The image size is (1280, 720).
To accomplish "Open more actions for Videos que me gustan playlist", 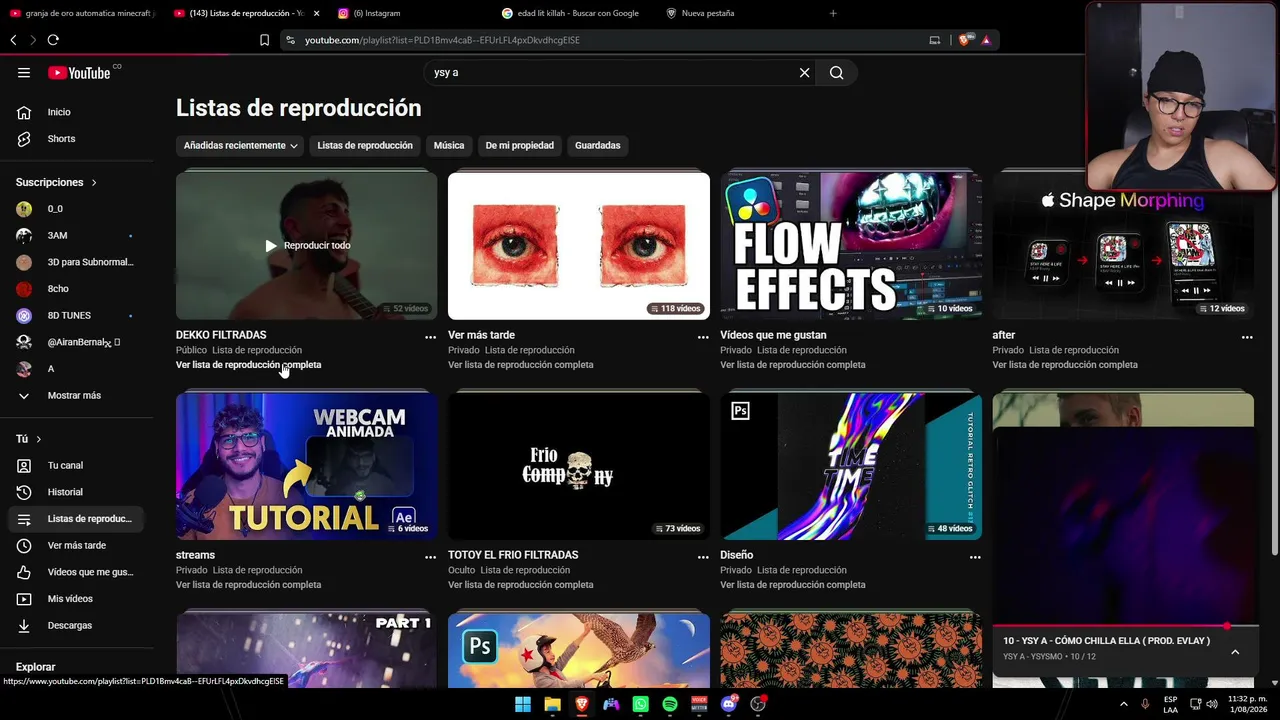I will 975,337.
